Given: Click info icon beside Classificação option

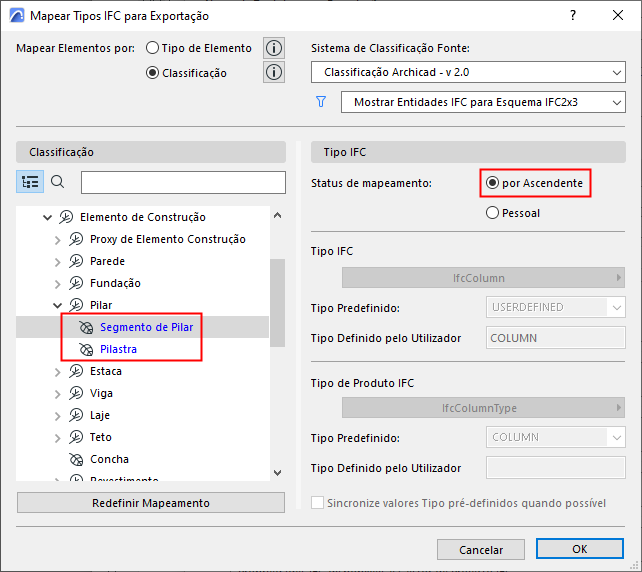Looking at the screenshot, I should coord(274,72).
